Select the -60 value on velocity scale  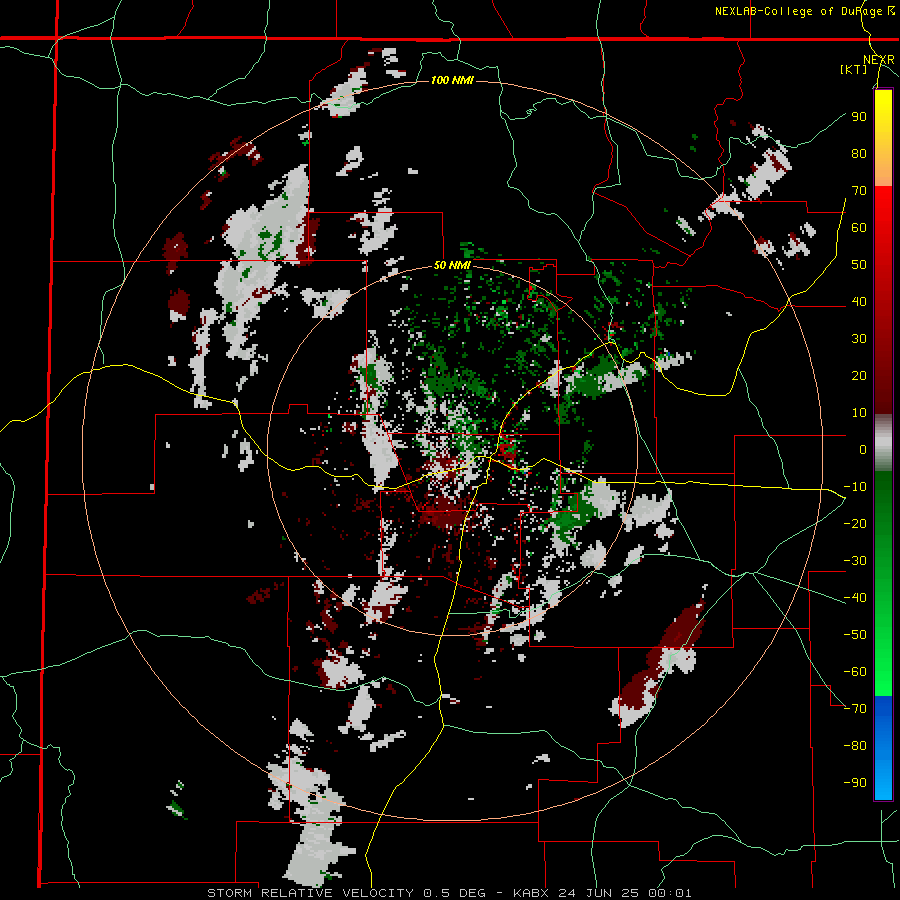click(x=855, y=672)
